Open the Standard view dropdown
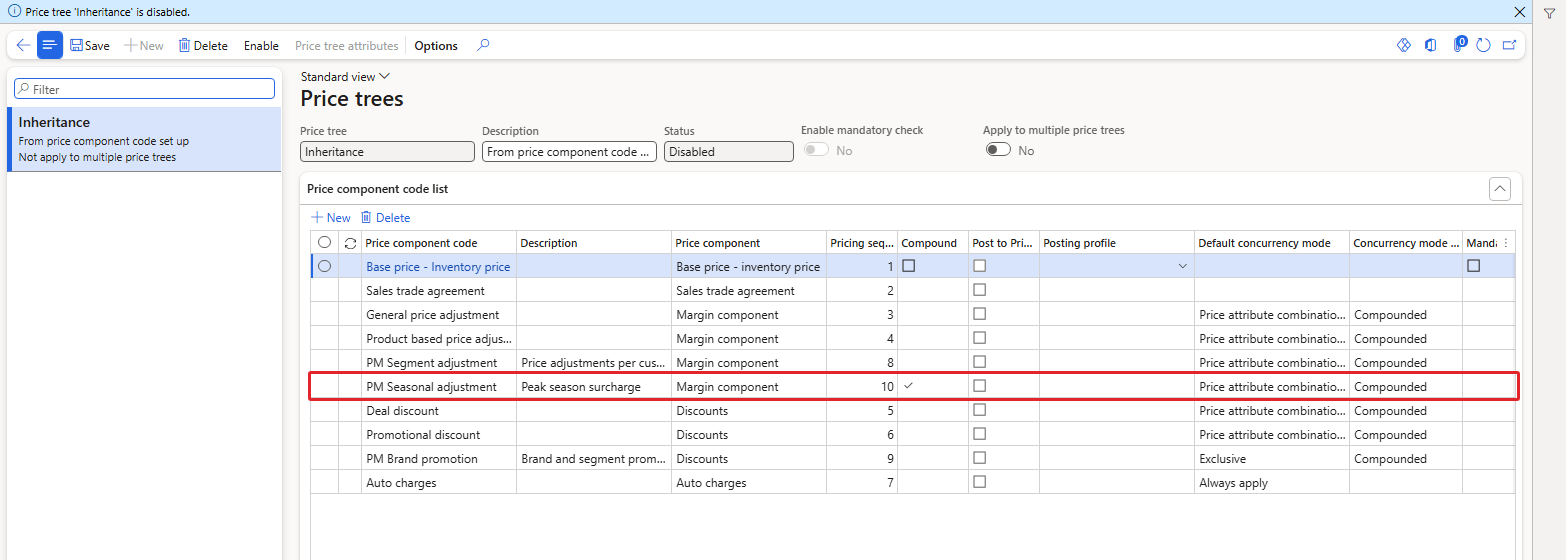 pyautogui.click(x=345, y=77)
